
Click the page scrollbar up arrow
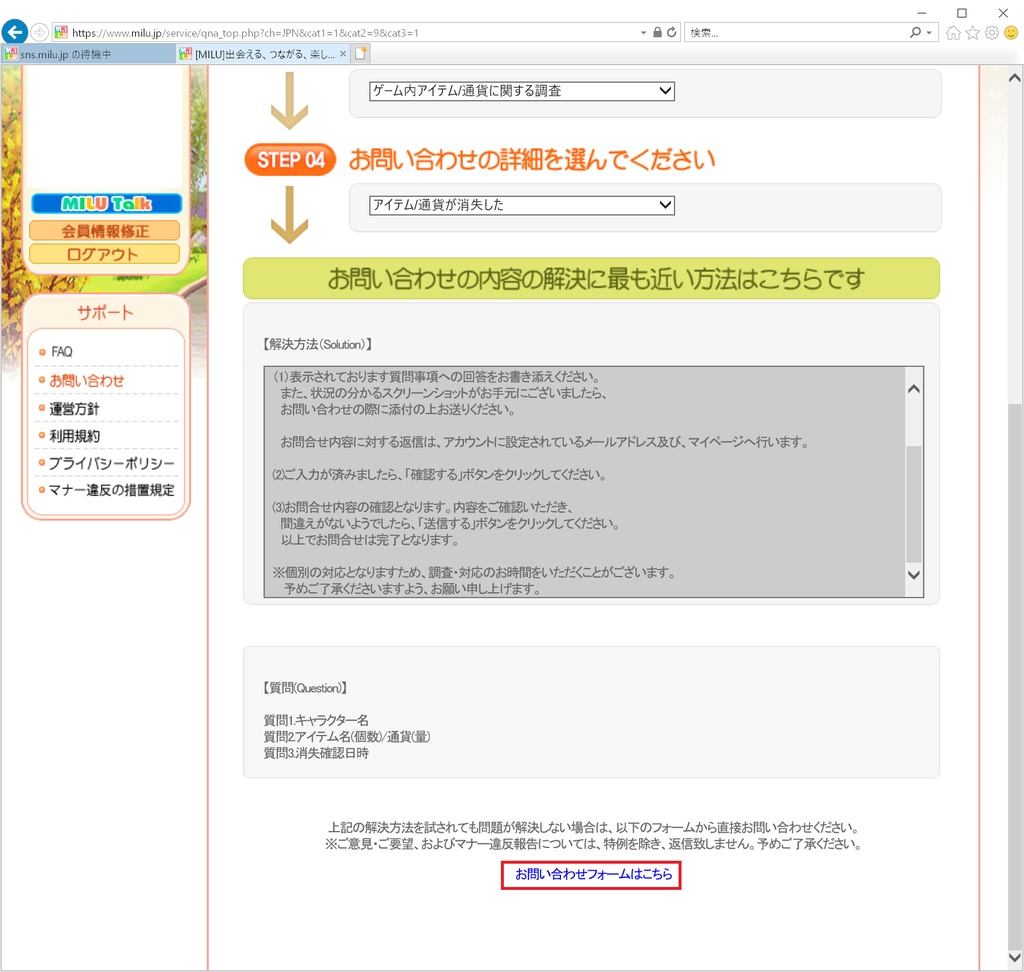[x=1015, y=78]
